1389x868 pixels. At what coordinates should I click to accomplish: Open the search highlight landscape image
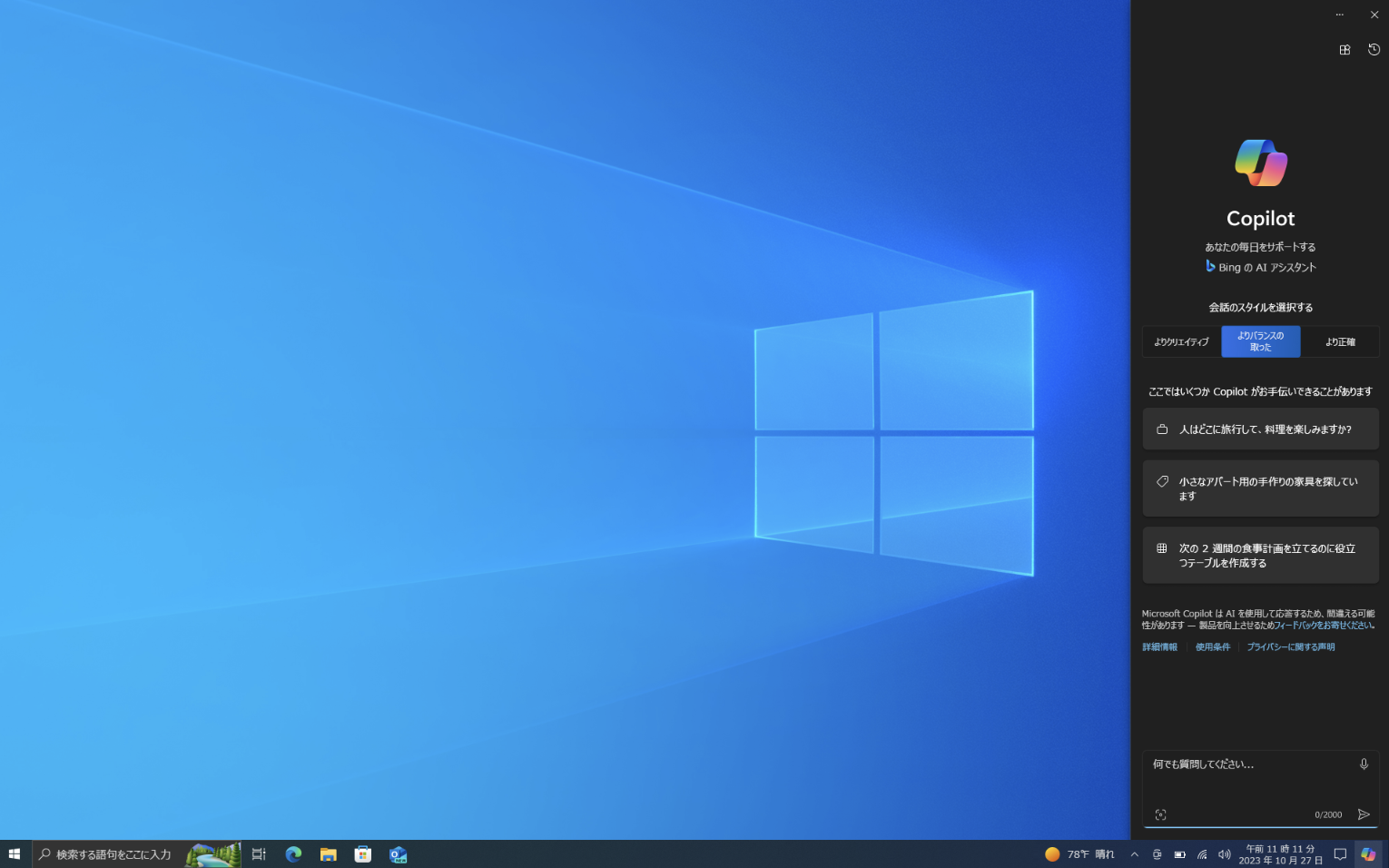[212, 854]
